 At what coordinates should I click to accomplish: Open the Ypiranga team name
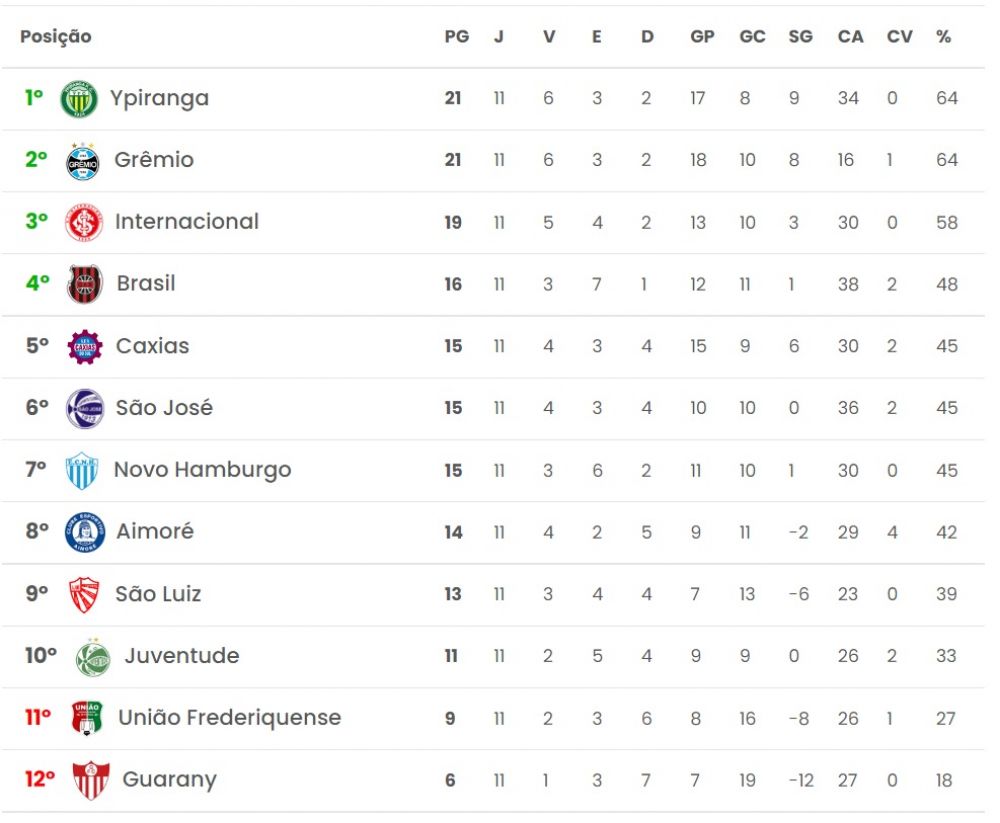point(159,99)
